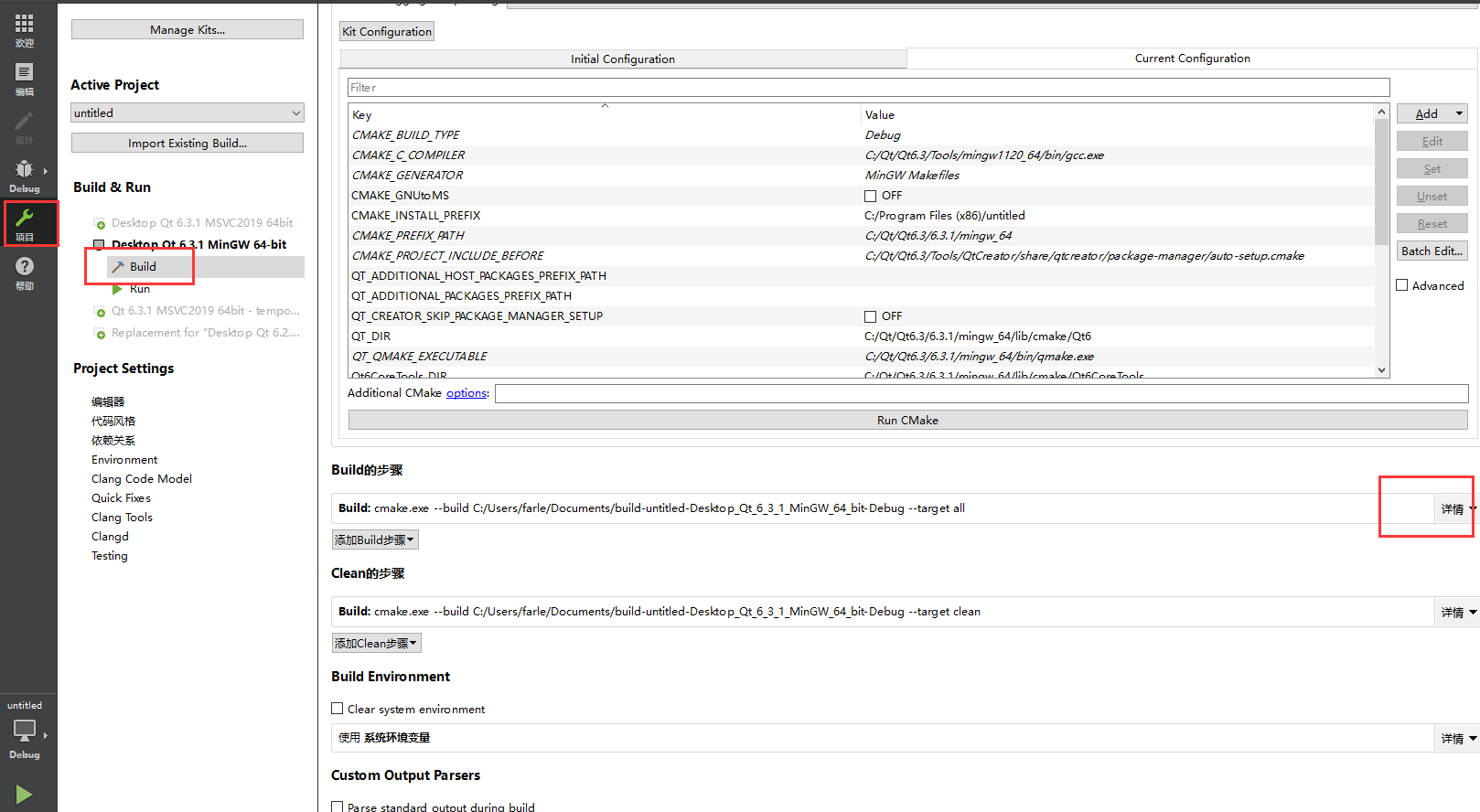Select the CMAKE_C_COMPILER row
This screenshot has width=1480, height=812.
tap(862, 155)
